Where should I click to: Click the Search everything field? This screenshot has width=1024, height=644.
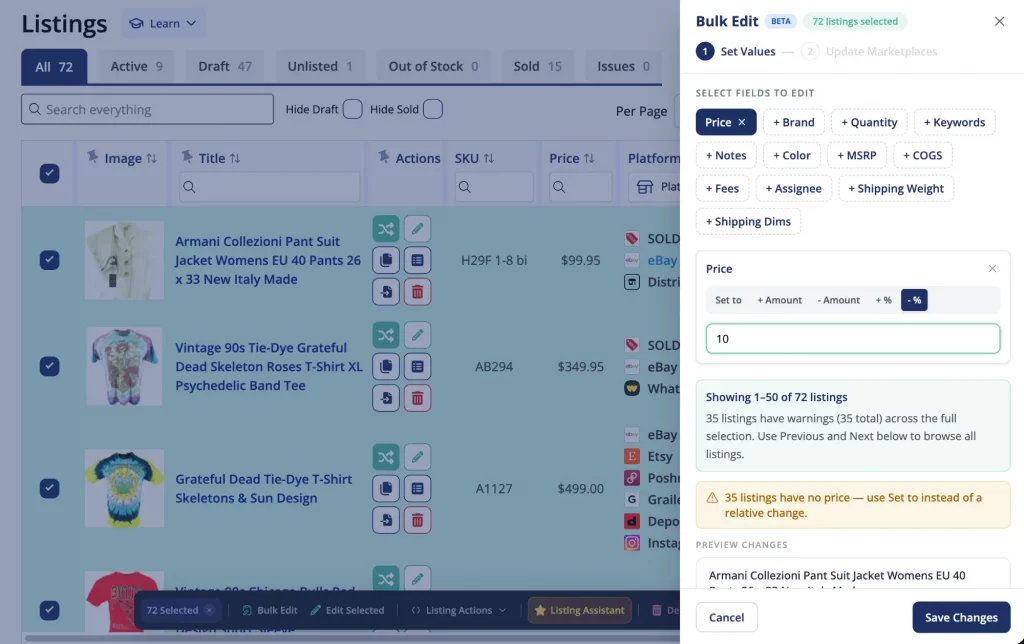click(x=148, y=109)
